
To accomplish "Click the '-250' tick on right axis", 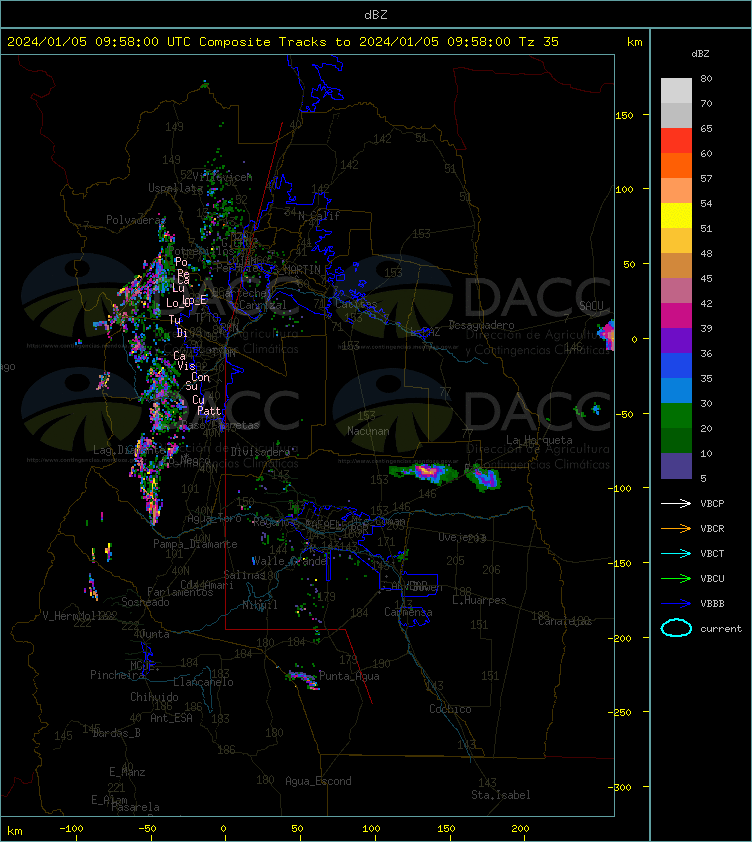I will coord(619,712).
